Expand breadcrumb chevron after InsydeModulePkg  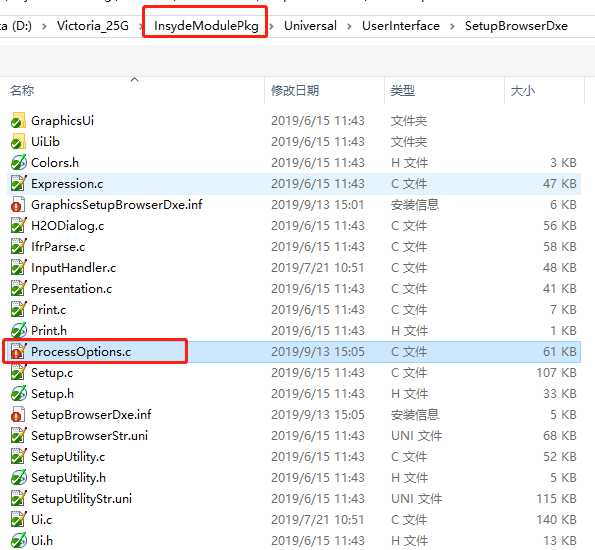272,26
